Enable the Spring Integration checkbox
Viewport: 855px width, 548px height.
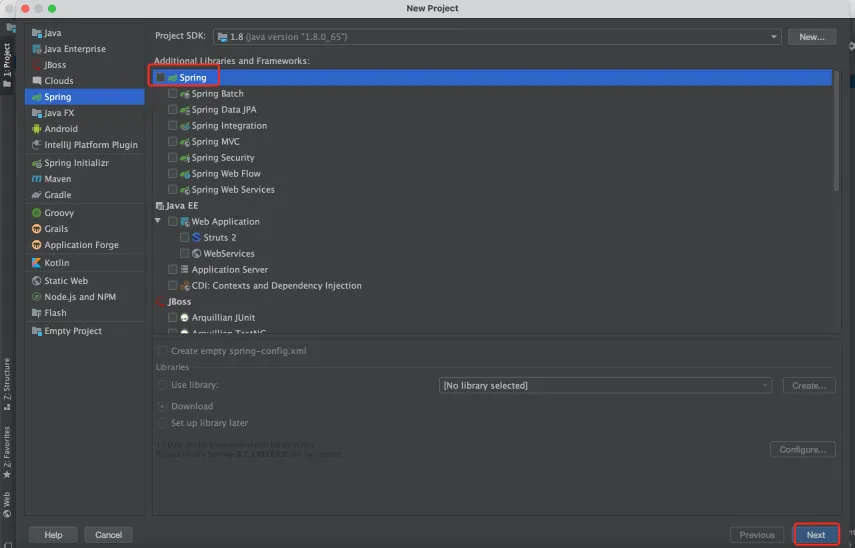[172, 125]
